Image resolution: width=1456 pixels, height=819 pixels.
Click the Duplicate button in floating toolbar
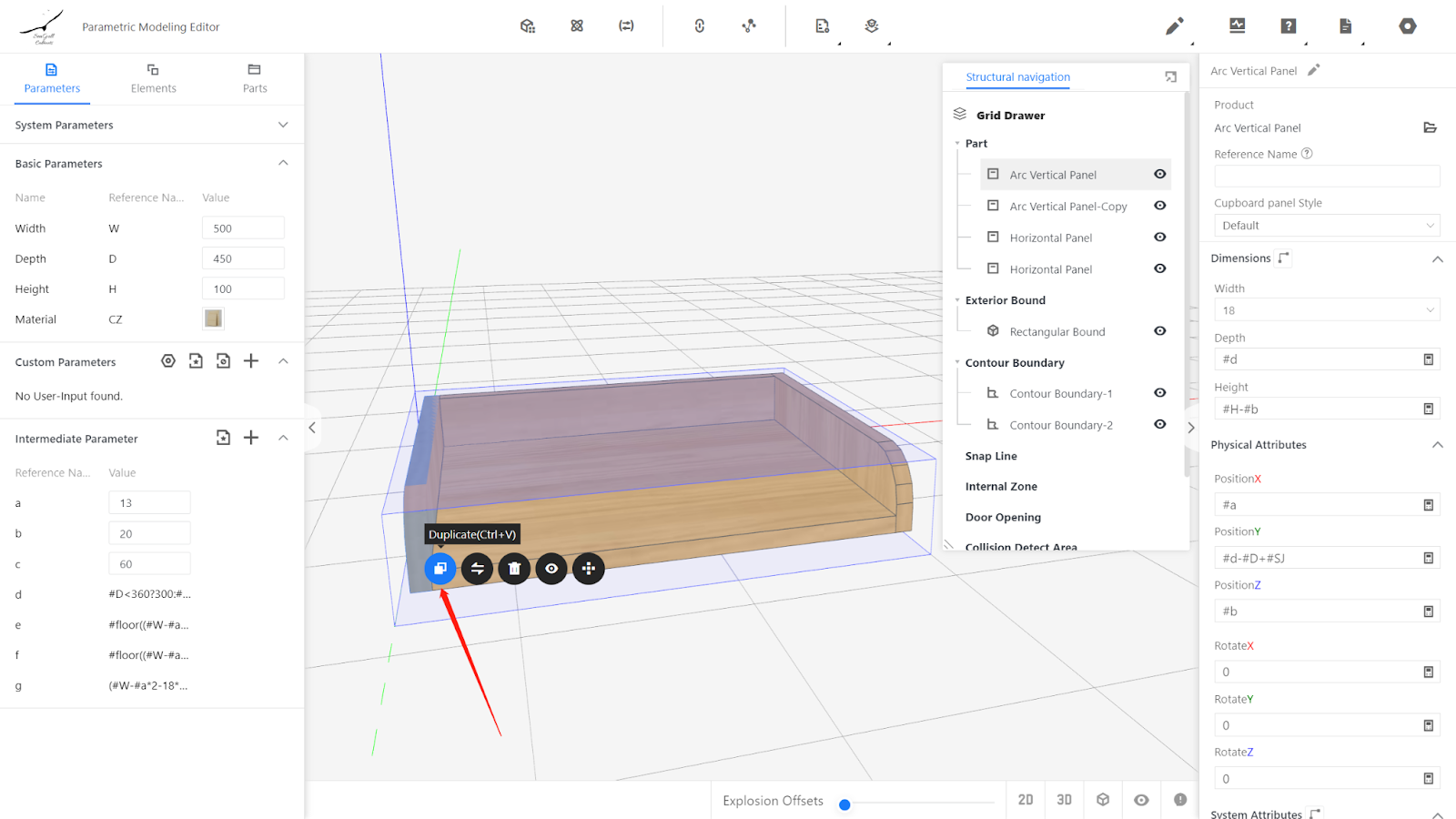coord(440,569)
